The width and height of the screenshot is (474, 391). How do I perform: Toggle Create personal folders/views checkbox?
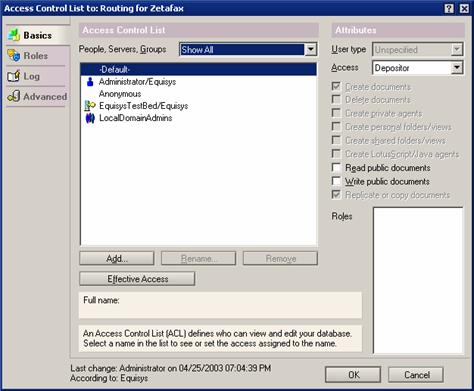click(x=336, y=127)
